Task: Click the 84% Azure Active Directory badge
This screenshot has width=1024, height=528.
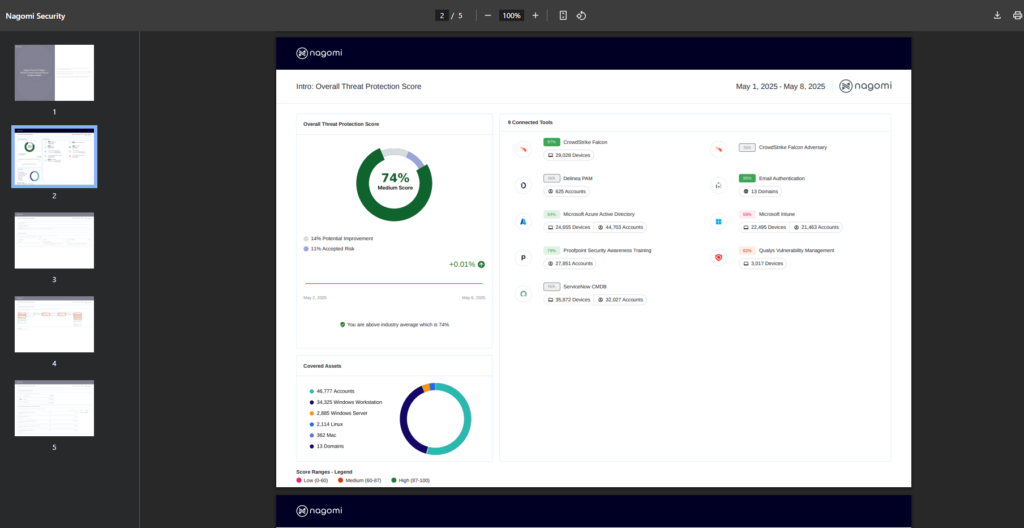Action: pyautogui.click(x=551, y=214)
